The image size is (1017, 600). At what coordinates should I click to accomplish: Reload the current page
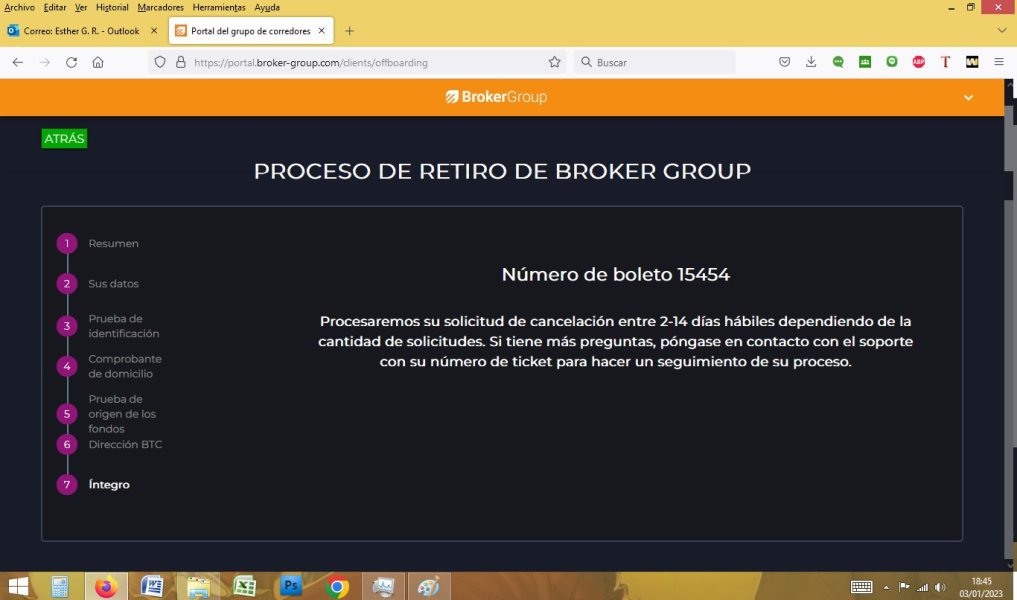(x=71, y=62)
